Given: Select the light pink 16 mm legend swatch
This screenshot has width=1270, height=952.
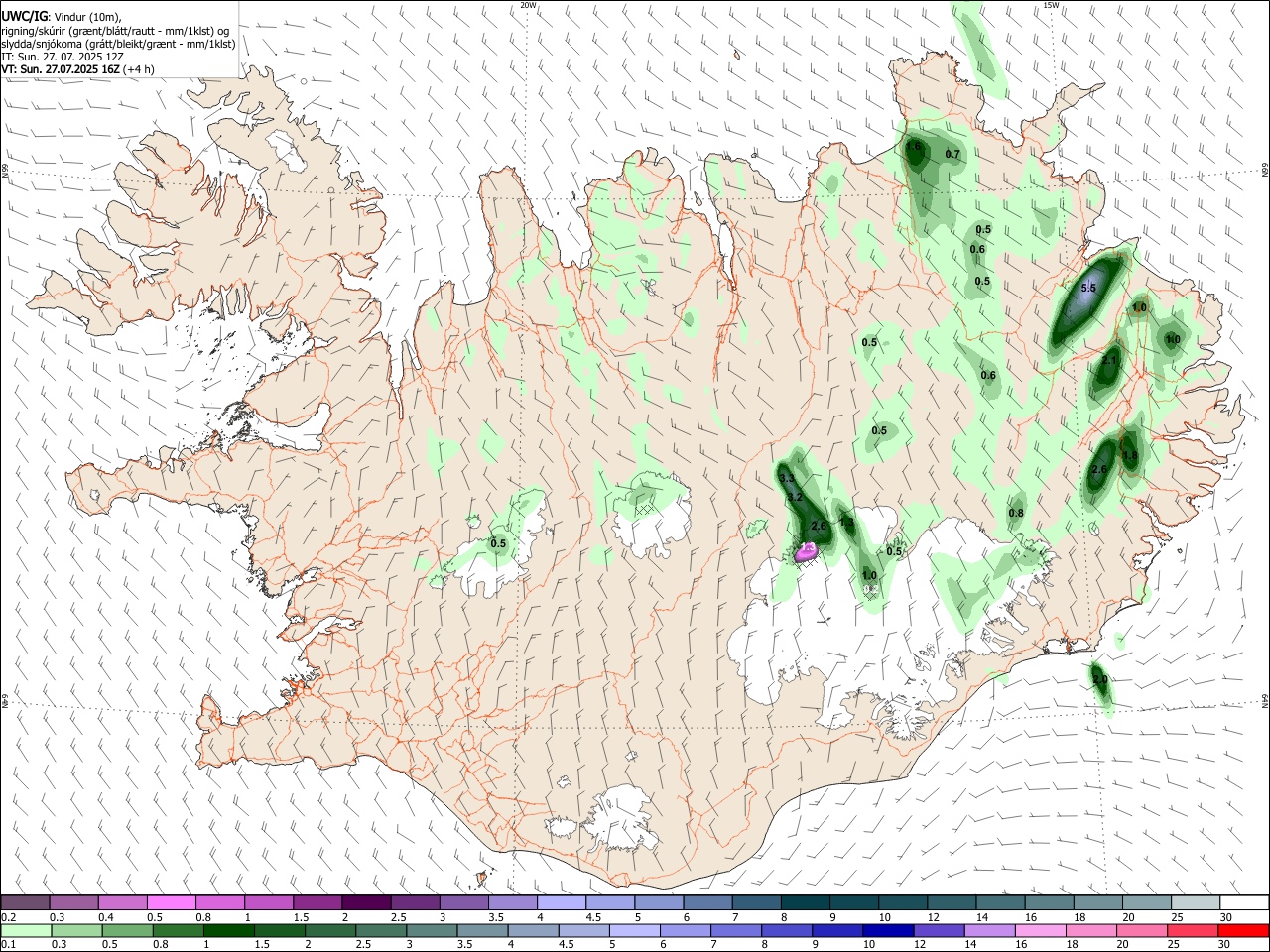Looking at the screenshot, I should coord(1039,930).
